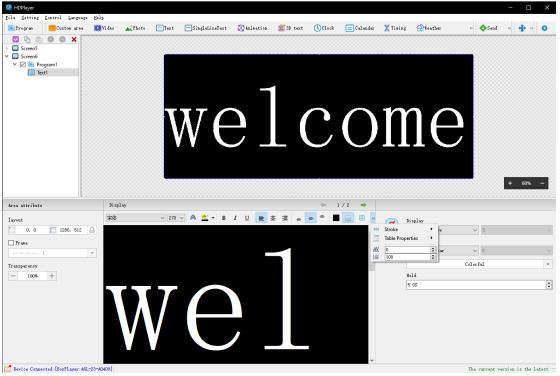Add a SingleLineText area

[206, 28]
